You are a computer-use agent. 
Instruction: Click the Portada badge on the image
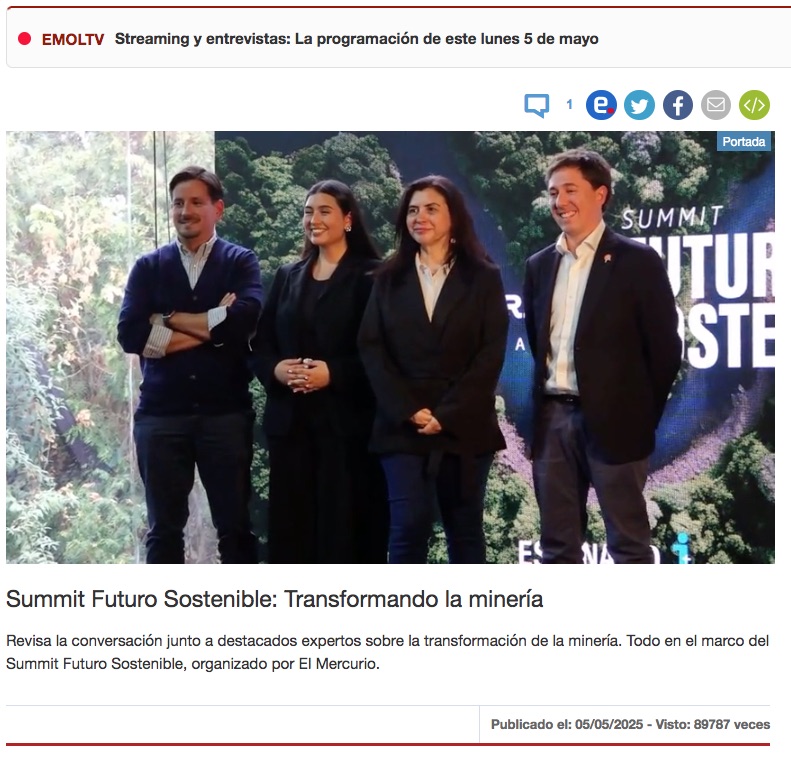point(744,142)
